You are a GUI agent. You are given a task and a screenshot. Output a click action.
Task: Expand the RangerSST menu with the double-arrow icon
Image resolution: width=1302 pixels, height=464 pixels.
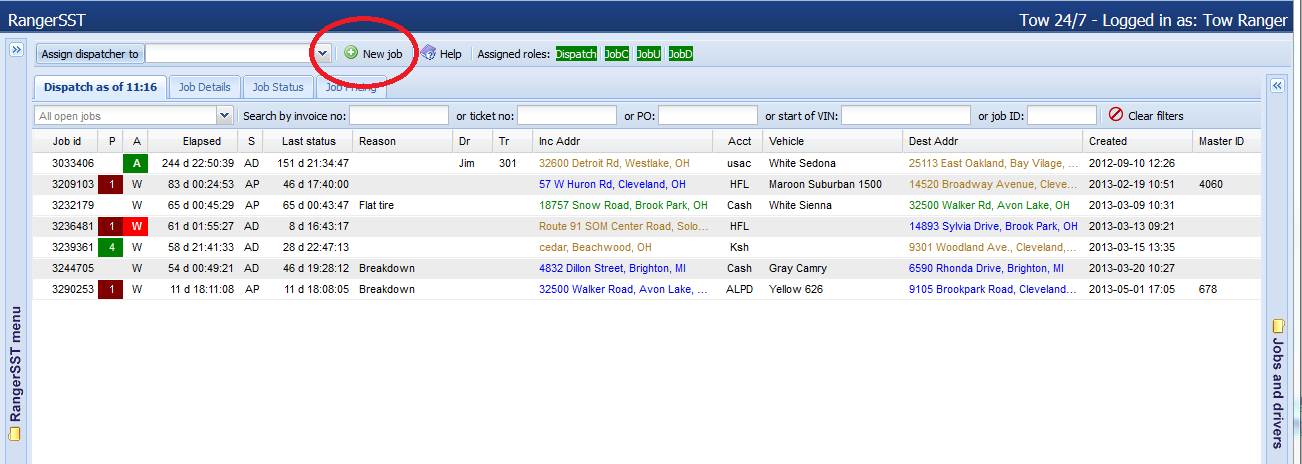16,49
